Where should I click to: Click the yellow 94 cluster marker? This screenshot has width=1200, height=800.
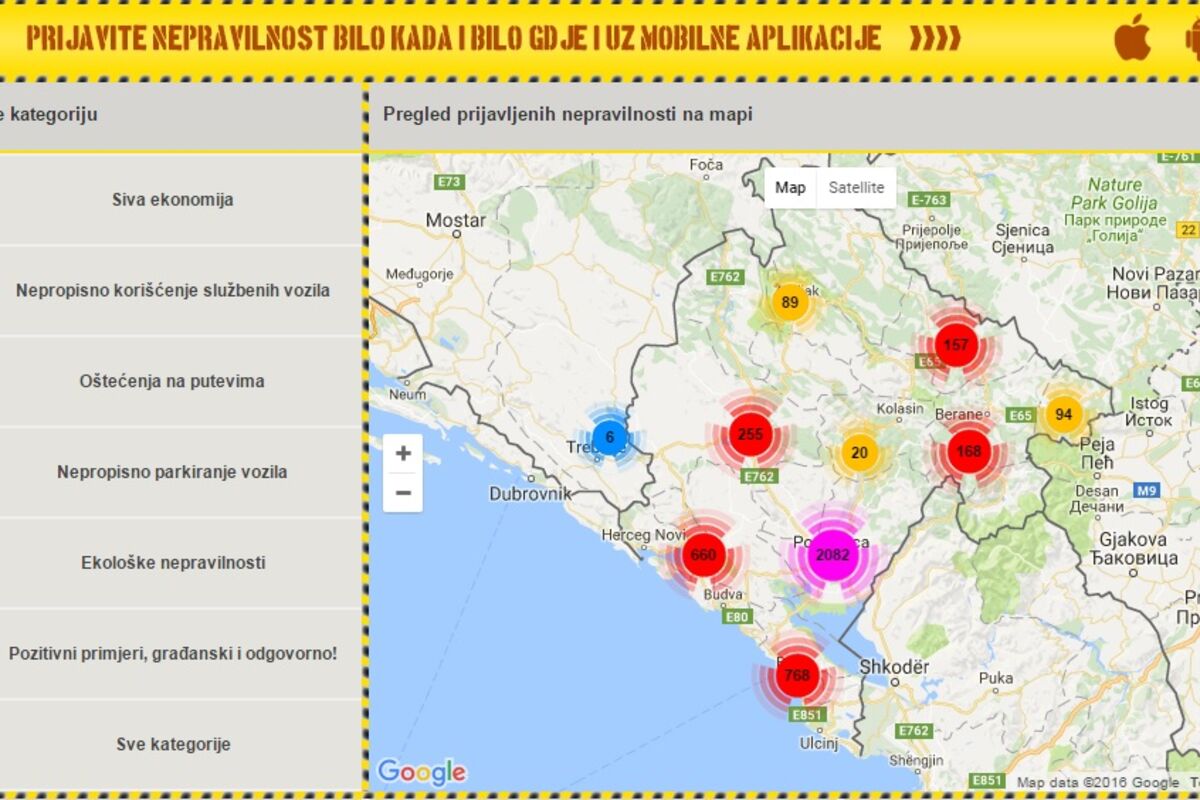point(1063,414)
